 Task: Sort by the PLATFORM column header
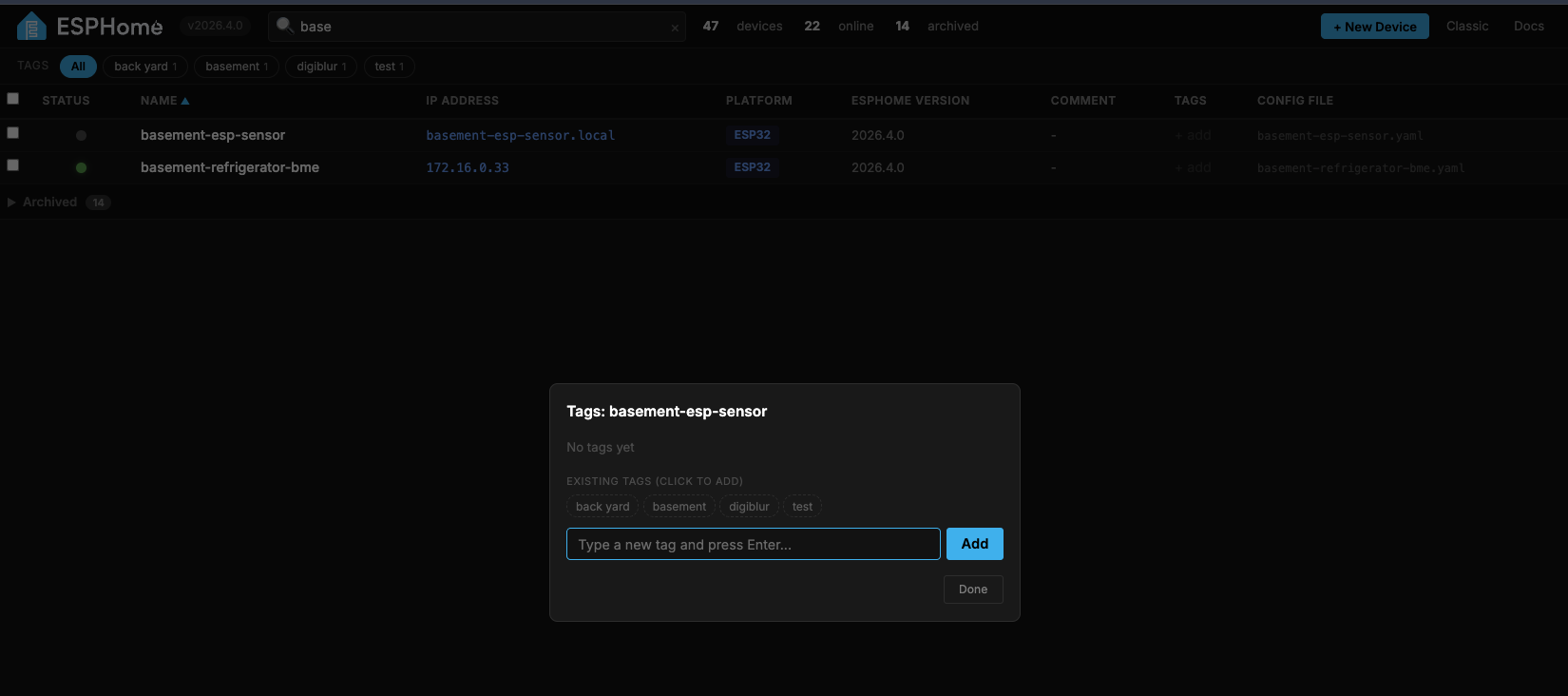pos(758,101)
